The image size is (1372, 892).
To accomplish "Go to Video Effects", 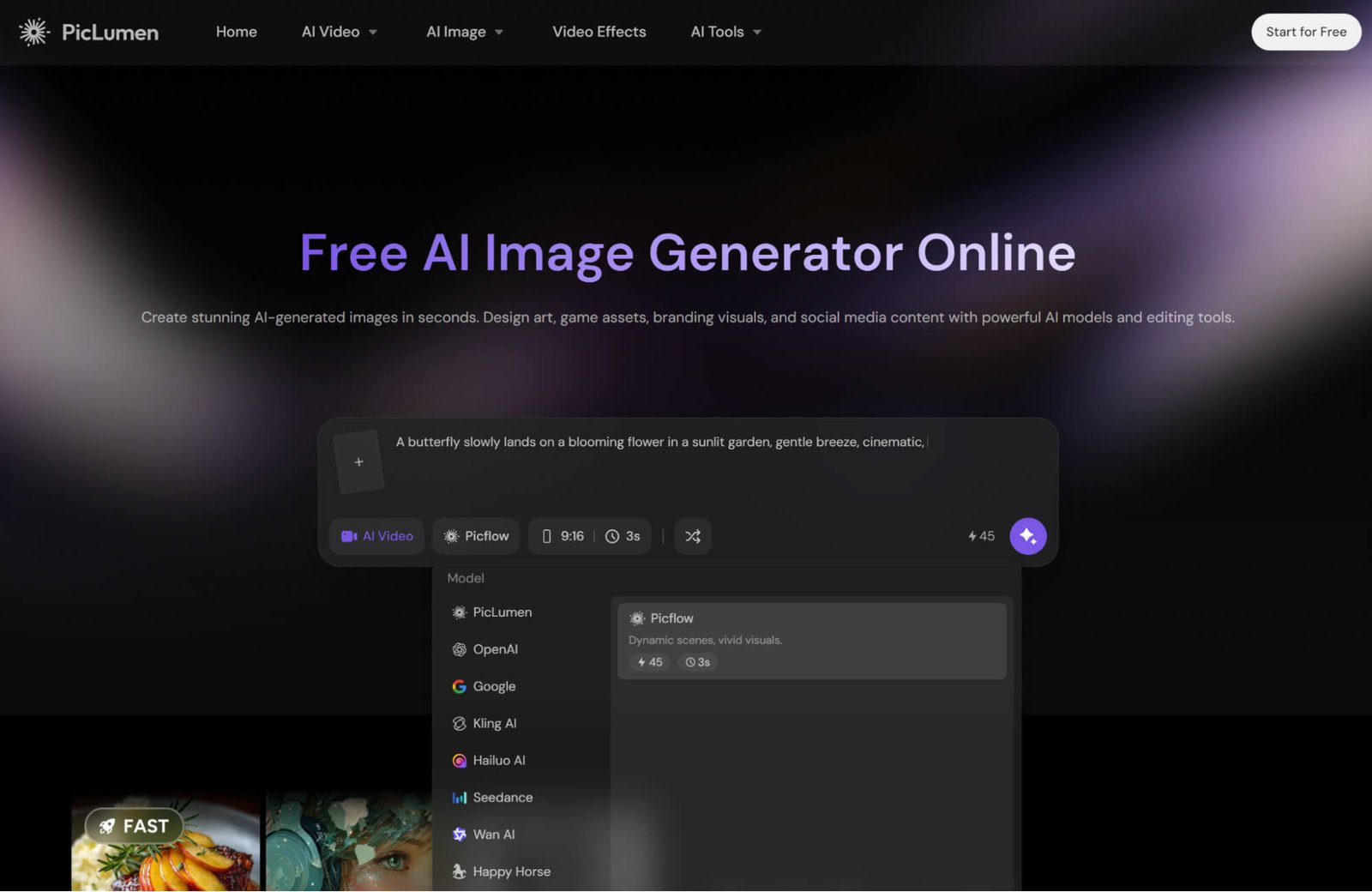I will (x=599, y=32).
